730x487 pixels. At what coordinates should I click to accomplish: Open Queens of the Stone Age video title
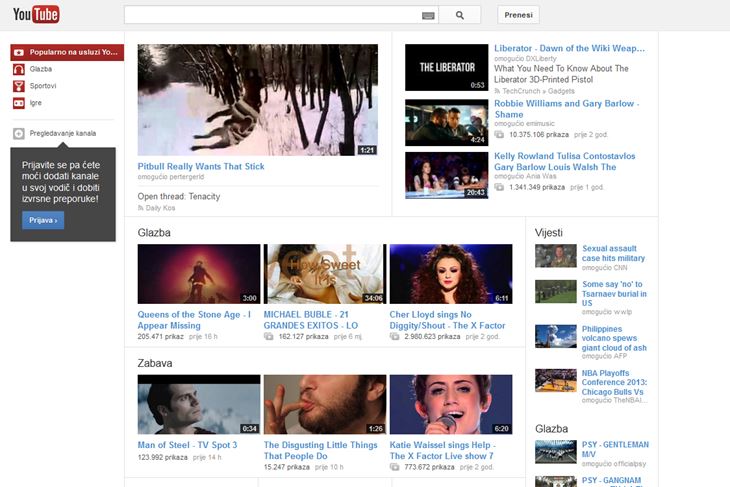tap(194, 320)
